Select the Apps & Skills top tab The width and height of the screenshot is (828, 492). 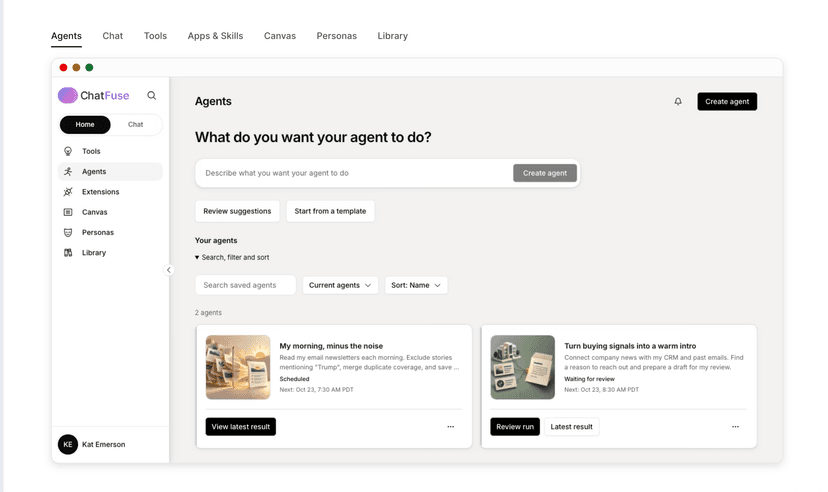[215, 36]
